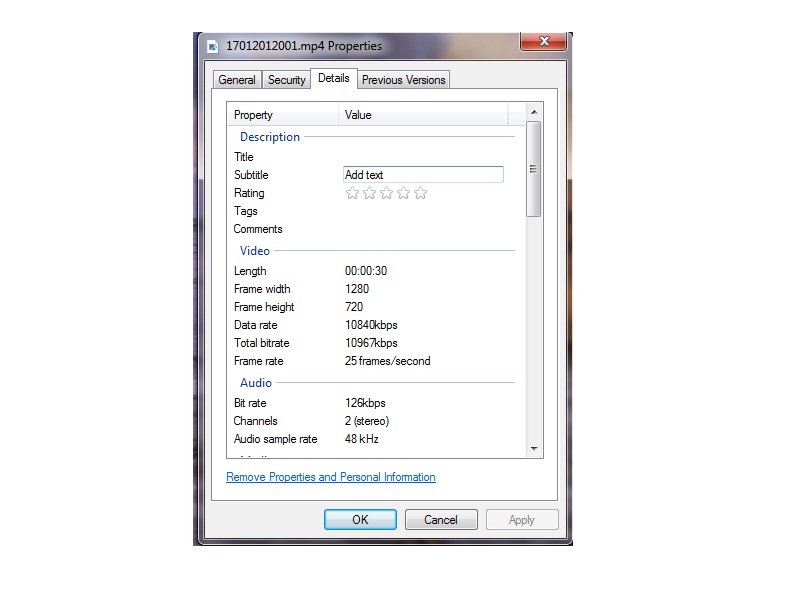Image resolution: width=800 pixels, height=600 pixels.
Task: Open Remove Properties and Personal Information link
Action: [x=331, y=477]
